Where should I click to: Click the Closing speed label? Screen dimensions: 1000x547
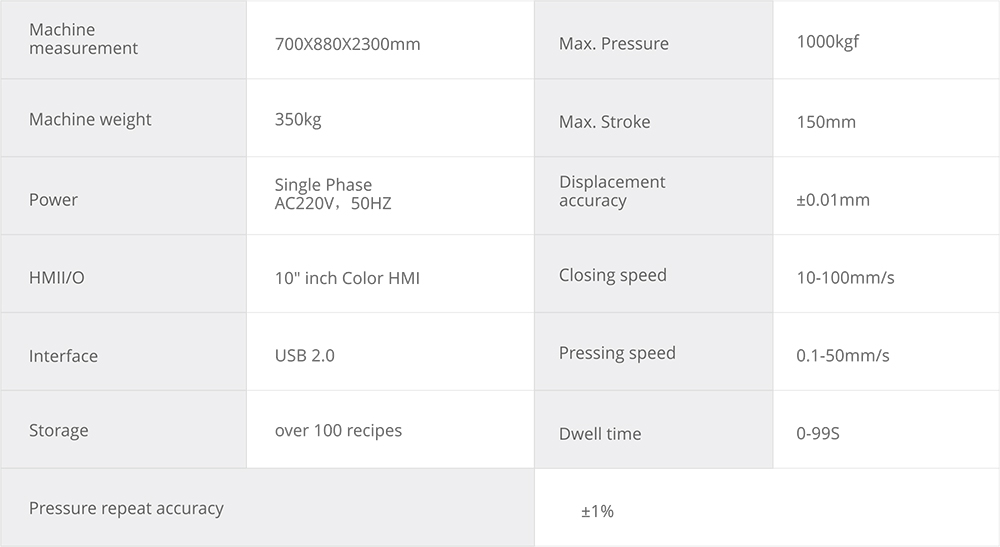612,275
